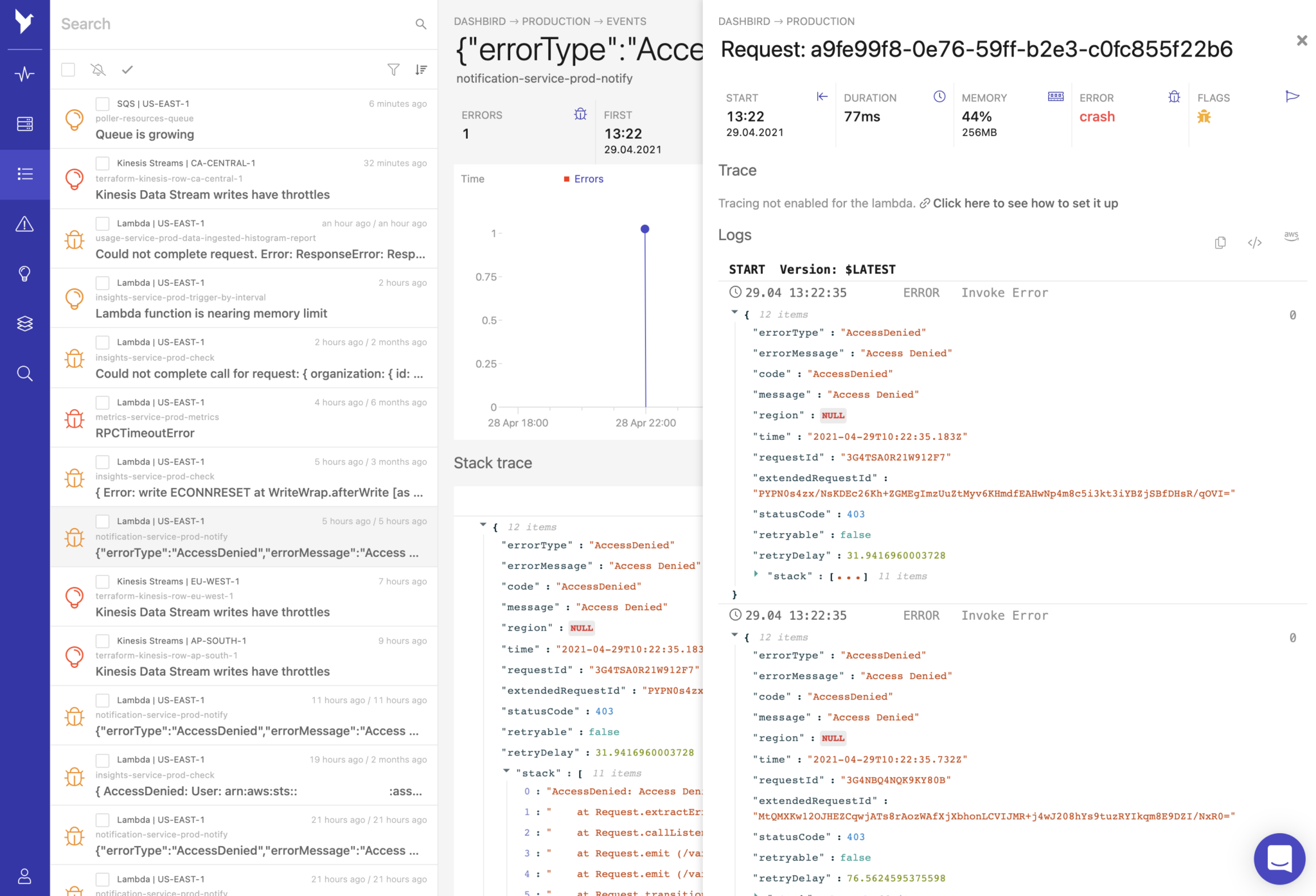This screenshot has height=896, width=1316.
Task: Collapse the 12 items JSON in the stack trace
Action: click(484, 525)
